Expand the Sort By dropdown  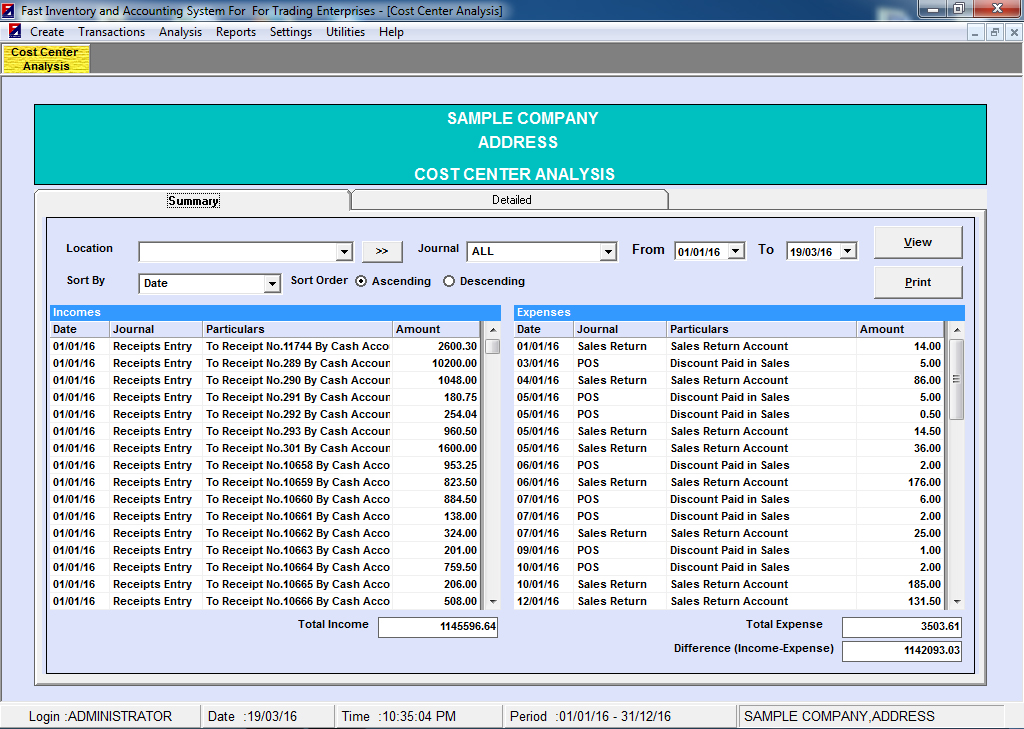272,284
